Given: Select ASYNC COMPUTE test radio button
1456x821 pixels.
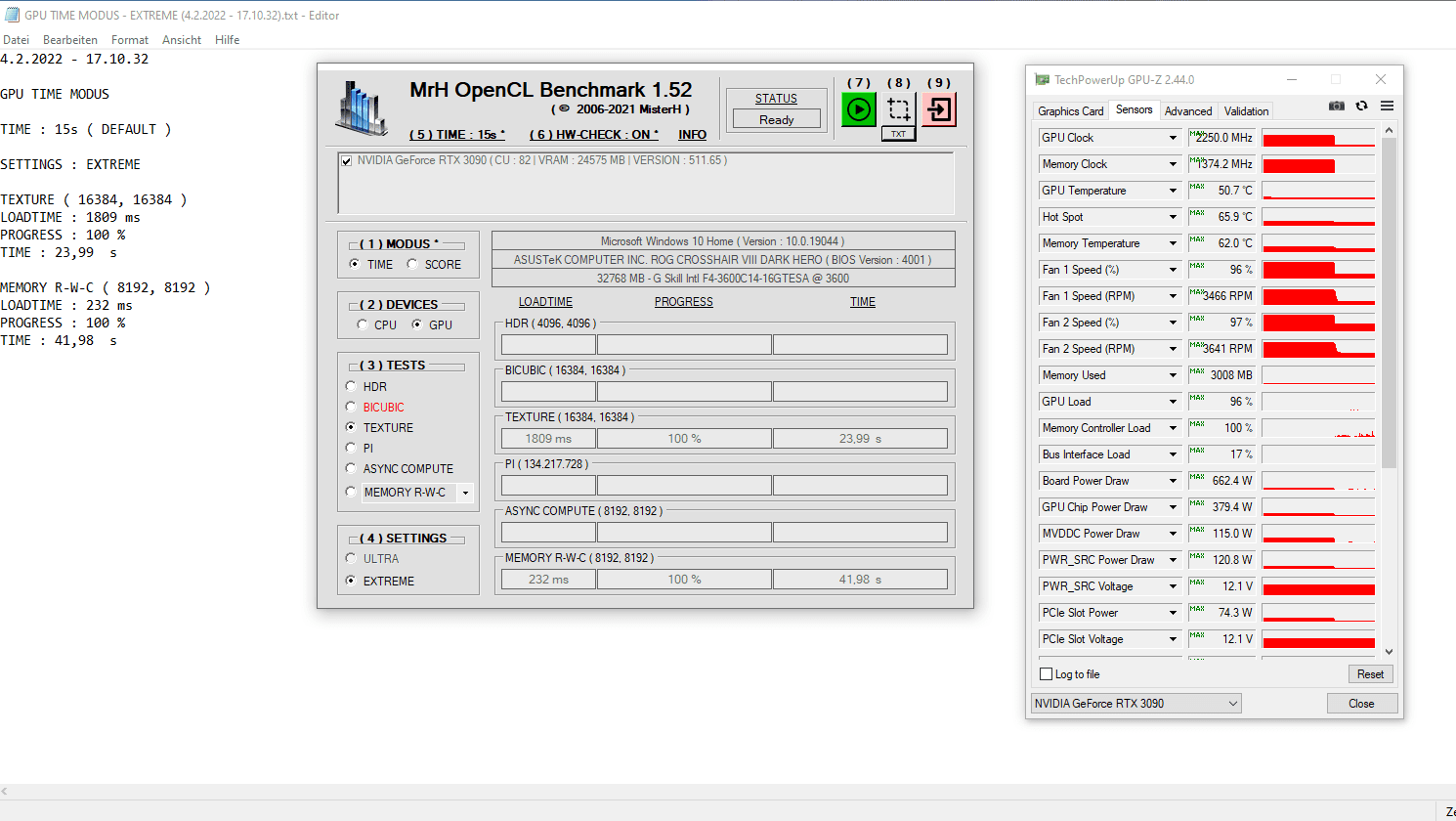Looking at the screenshot, I should 351,468.
